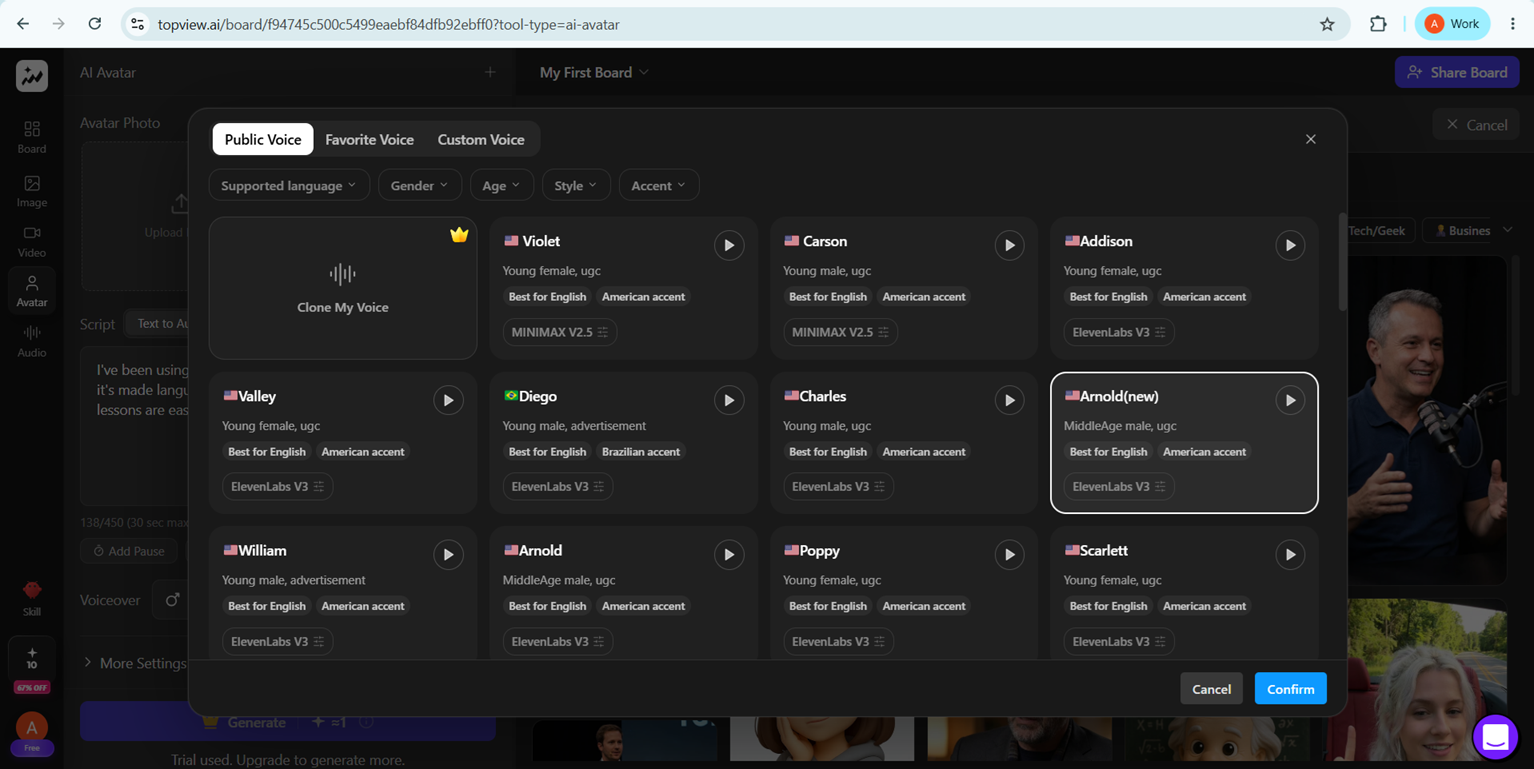Play the Addison voice preview
Image resolution: width=1534 pixels, height=769 pixels.
coord(1290,245)
